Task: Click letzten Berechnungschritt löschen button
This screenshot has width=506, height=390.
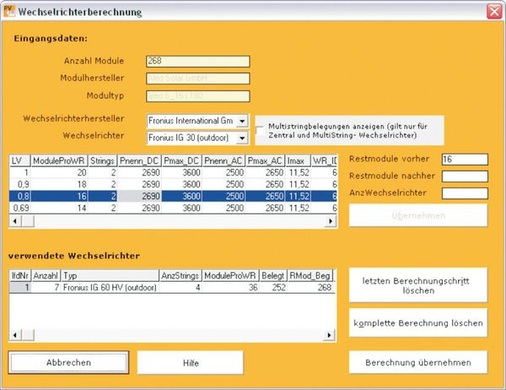Action: coord(418,285)
